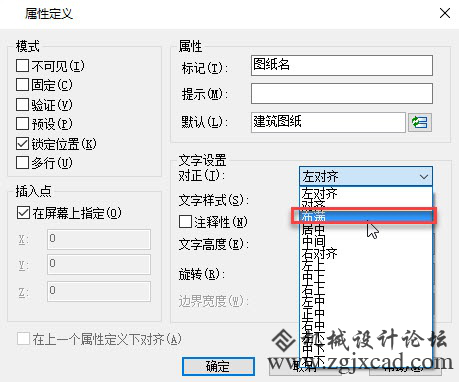
Task: Choose 左对齐 in the justification list
Action: (x=366, y=194)
